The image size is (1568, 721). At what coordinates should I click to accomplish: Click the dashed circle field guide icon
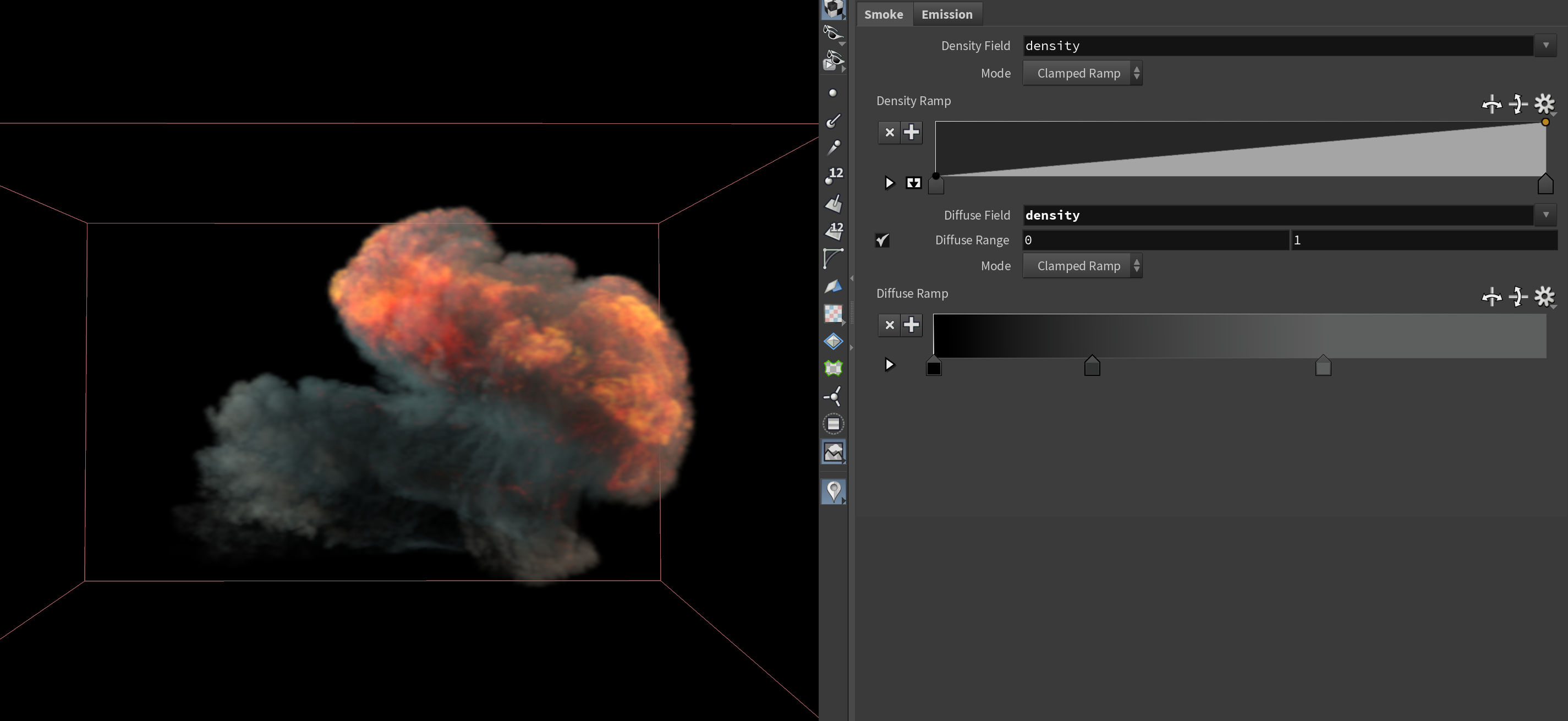tap(834, 424)
